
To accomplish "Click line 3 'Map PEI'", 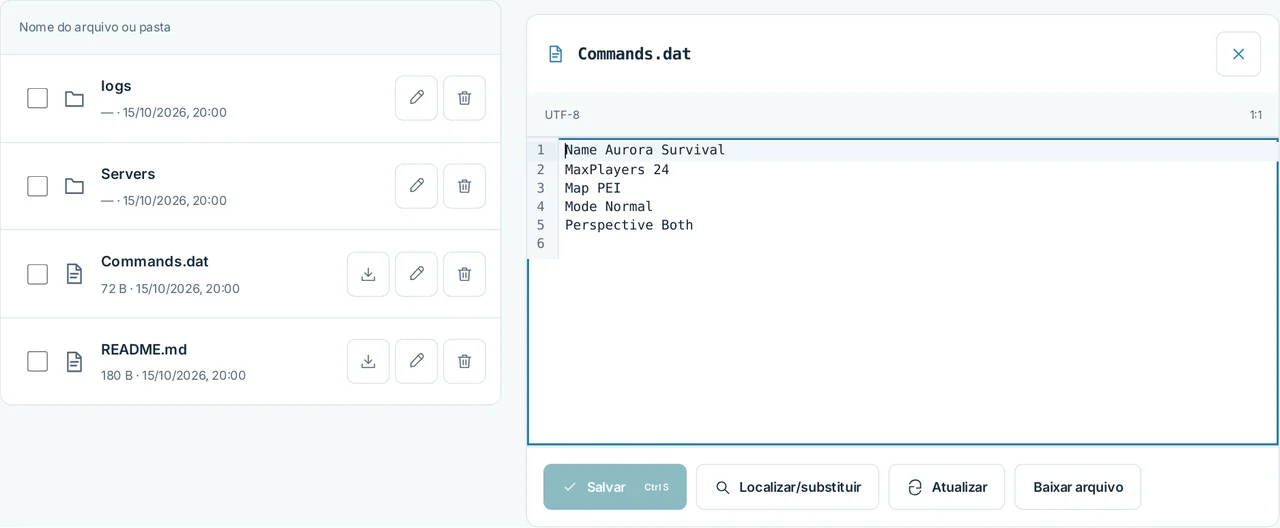I will [593, 188].
